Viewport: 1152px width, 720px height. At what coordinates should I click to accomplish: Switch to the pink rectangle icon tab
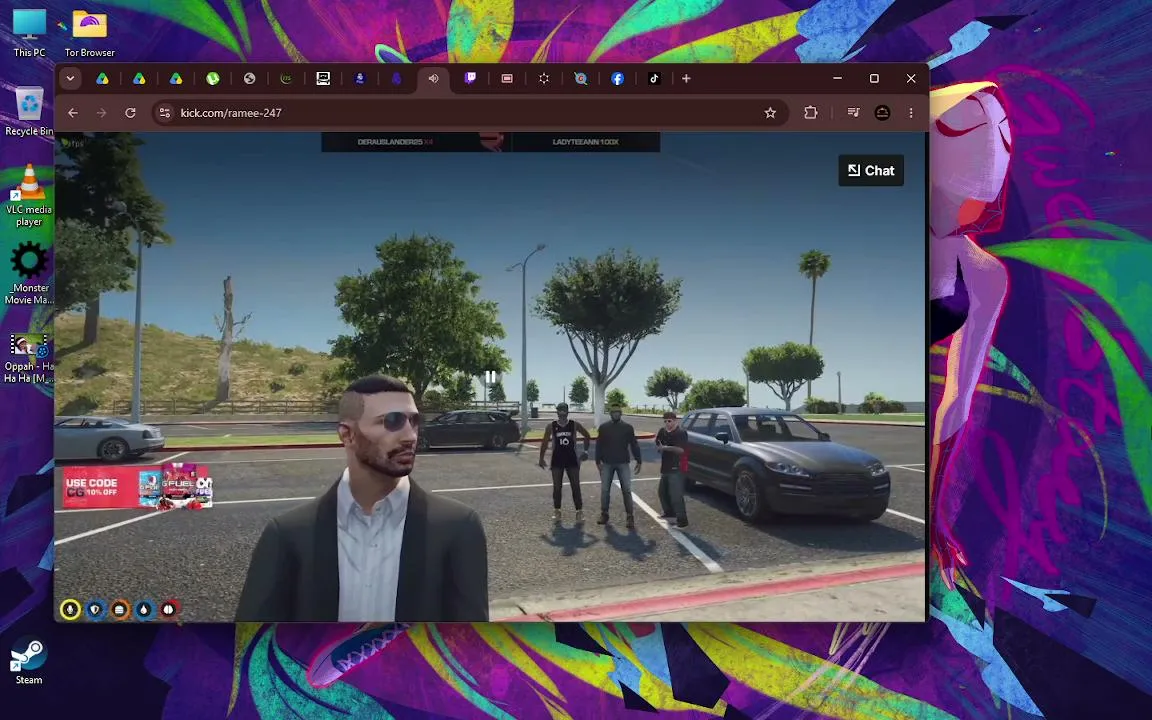[x=507, y=79]
